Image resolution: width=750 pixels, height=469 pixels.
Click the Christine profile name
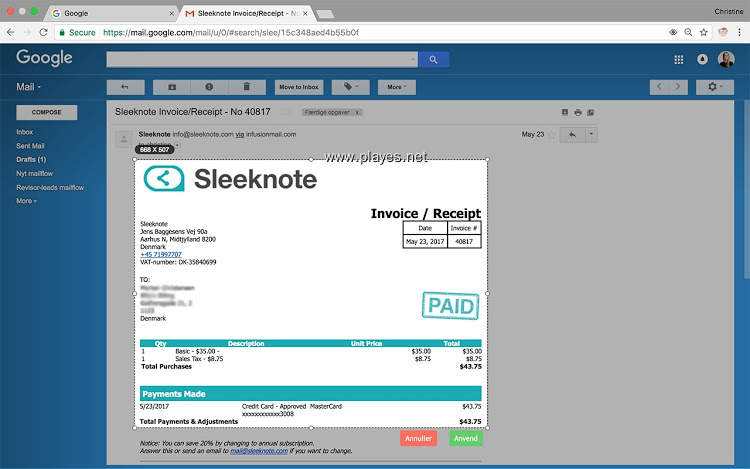click(x=728, y=11)
